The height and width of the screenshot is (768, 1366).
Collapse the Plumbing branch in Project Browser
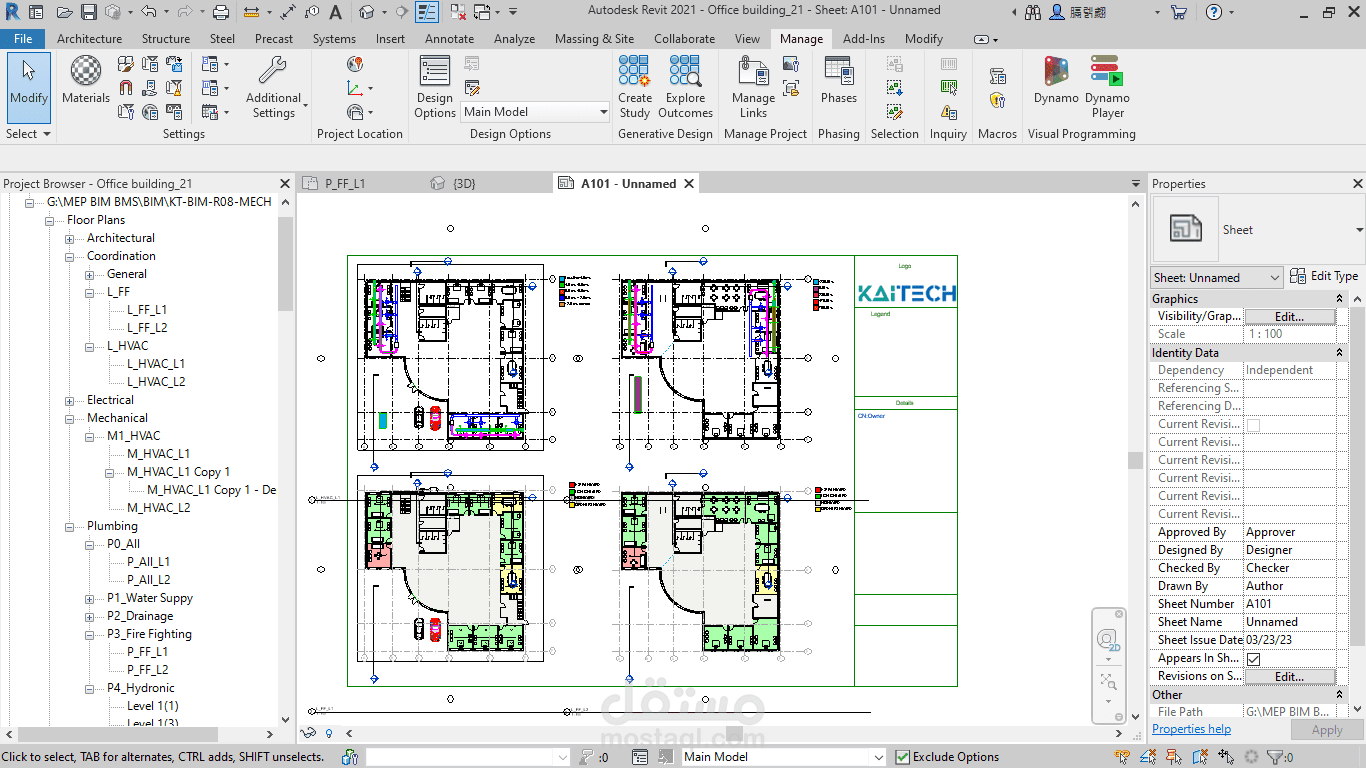tap(68, 525)
